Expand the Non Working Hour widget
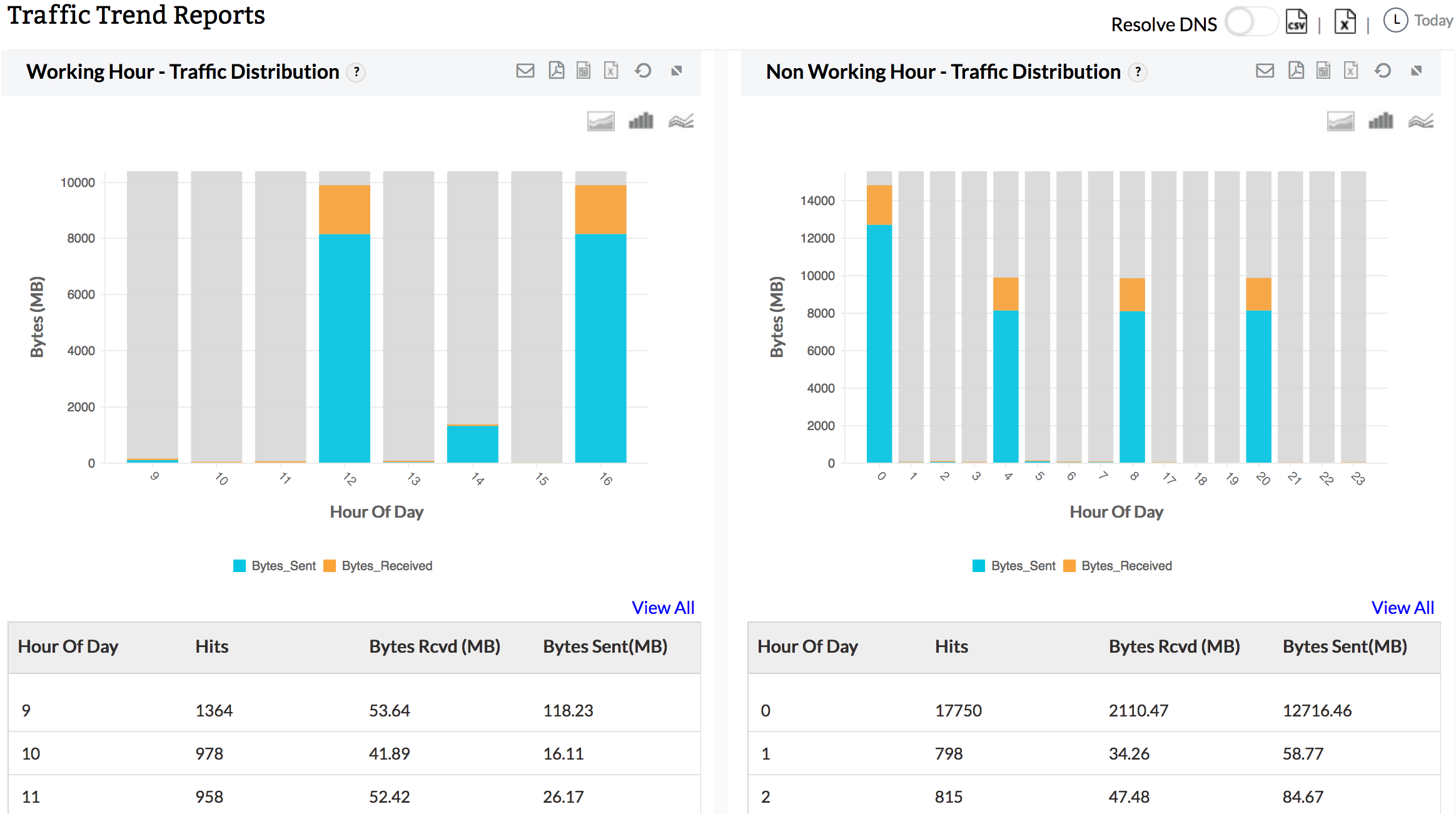The image size is (1456, 814). pyautogui.click(x=1416, y=71)
